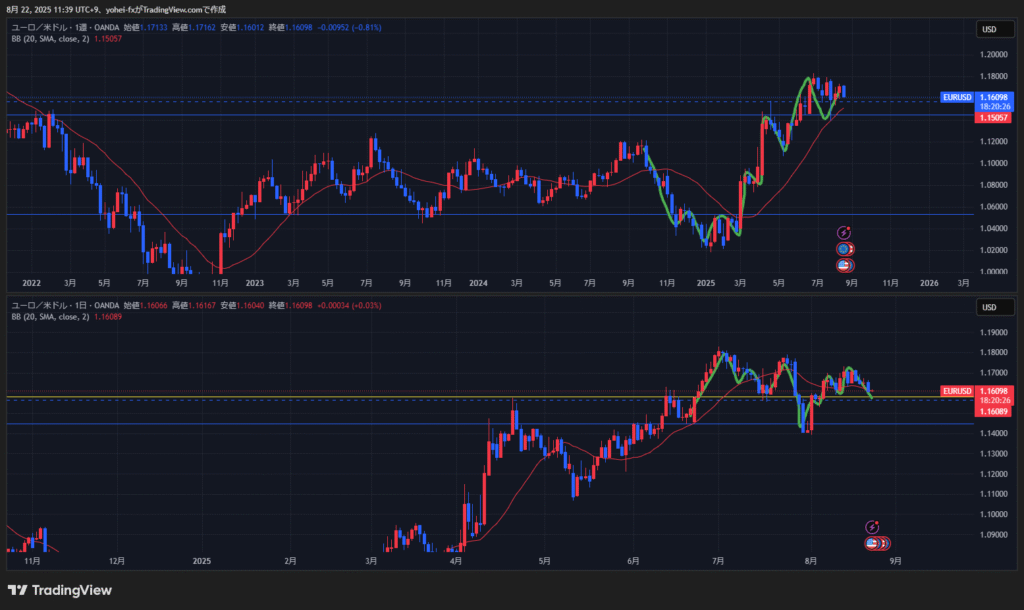Click the 1.11000 level on the daily price axis
1024x610 pixels.
pos(993,494)
